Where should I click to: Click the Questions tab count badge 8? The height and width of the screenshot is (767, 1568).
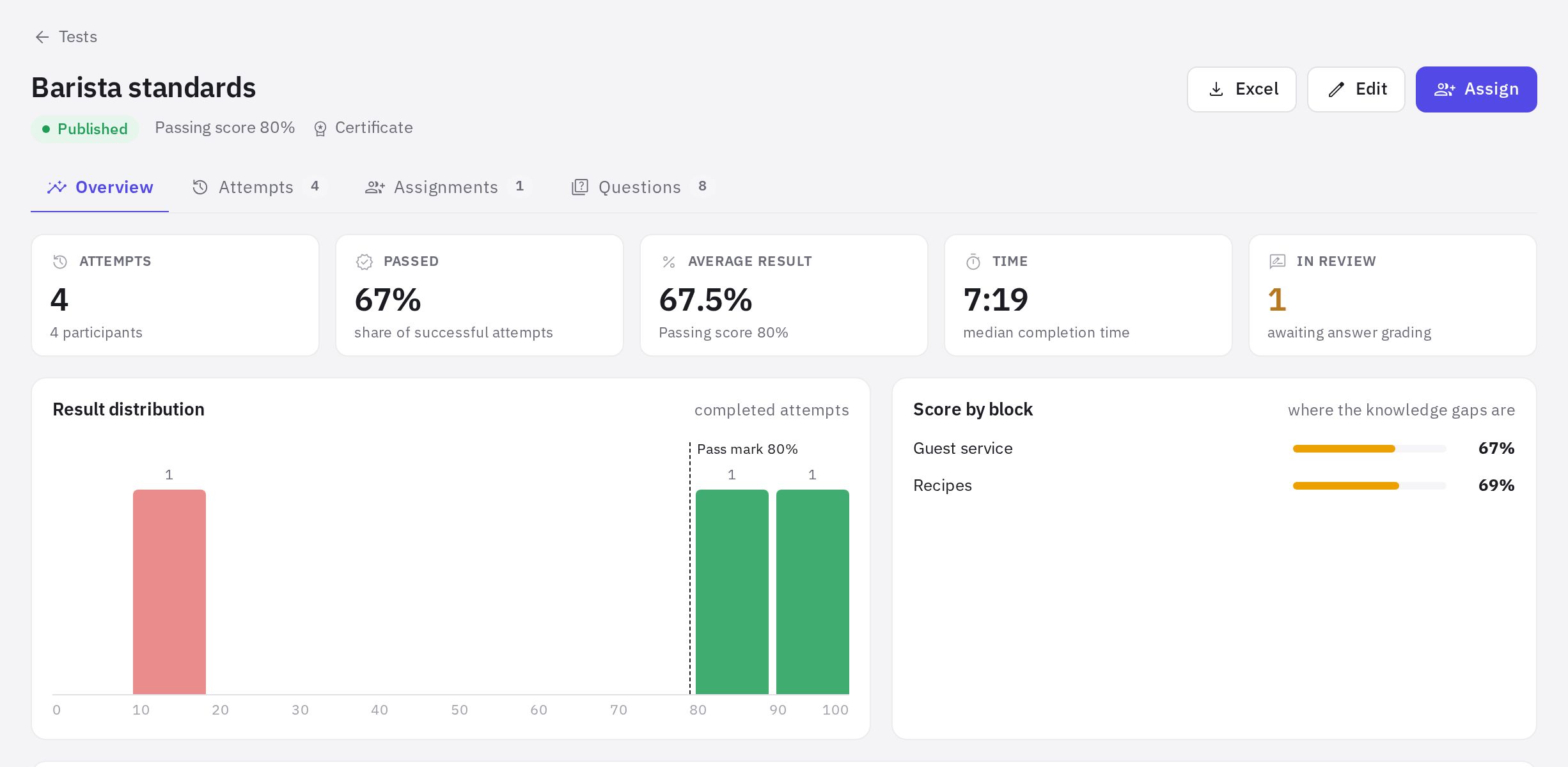point(702,187)
